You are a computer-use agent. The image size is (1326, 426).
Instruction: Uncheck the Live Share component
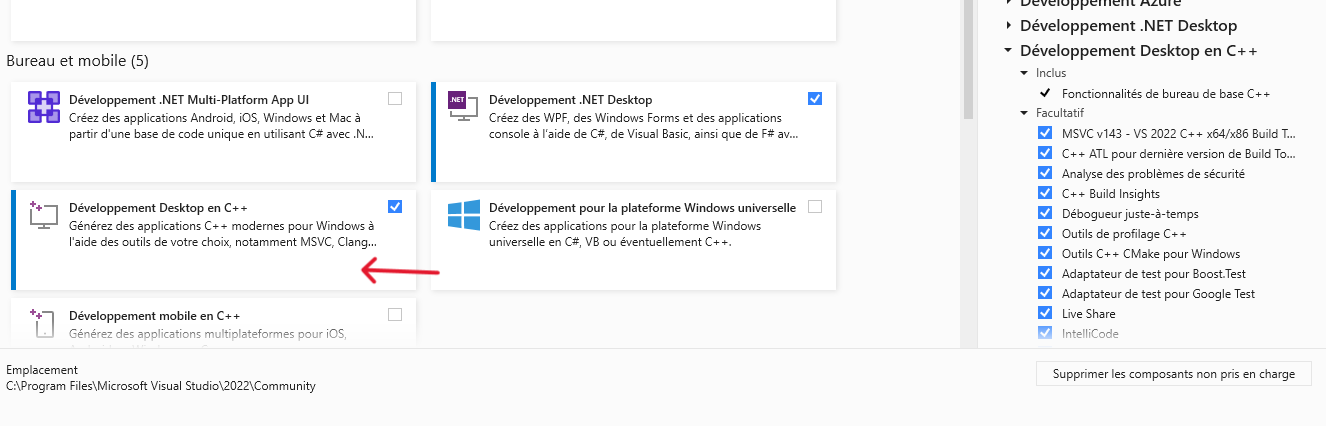(1045, 313)
